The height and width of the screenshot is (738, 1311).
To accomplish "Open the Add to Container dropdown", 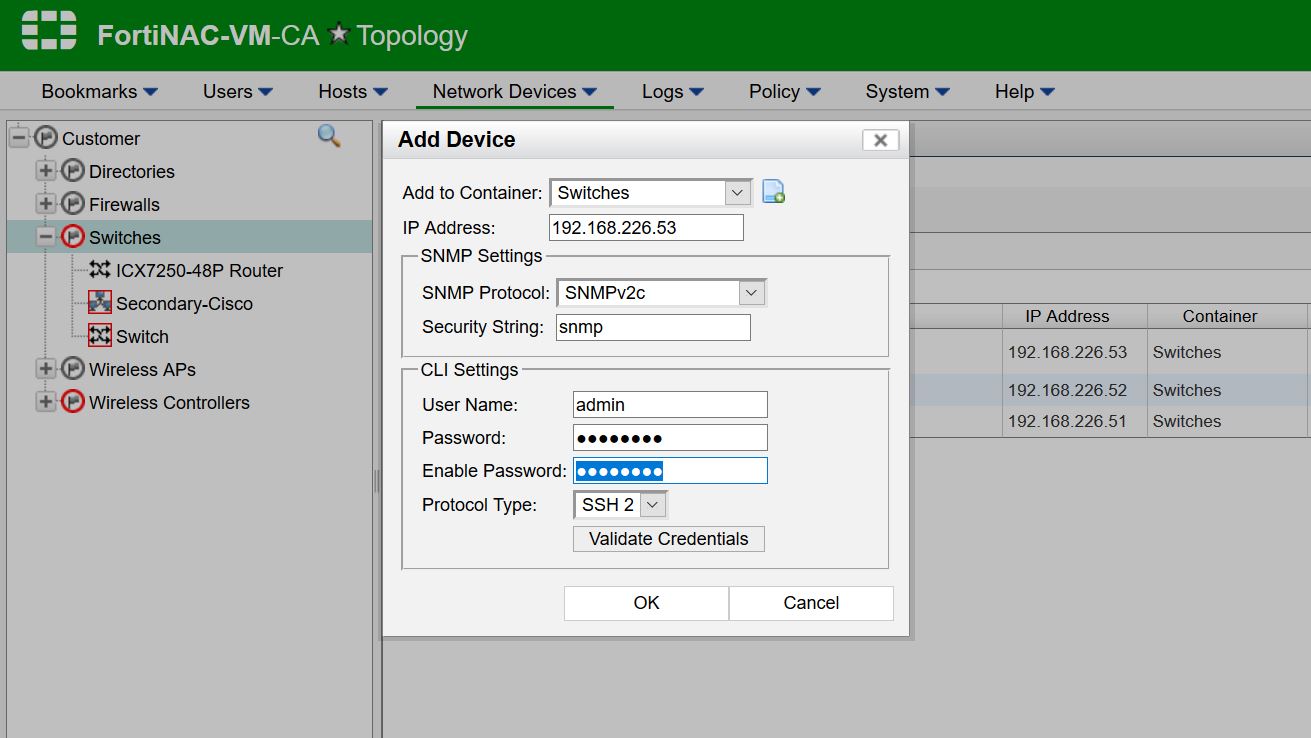I will click(738, 192).
